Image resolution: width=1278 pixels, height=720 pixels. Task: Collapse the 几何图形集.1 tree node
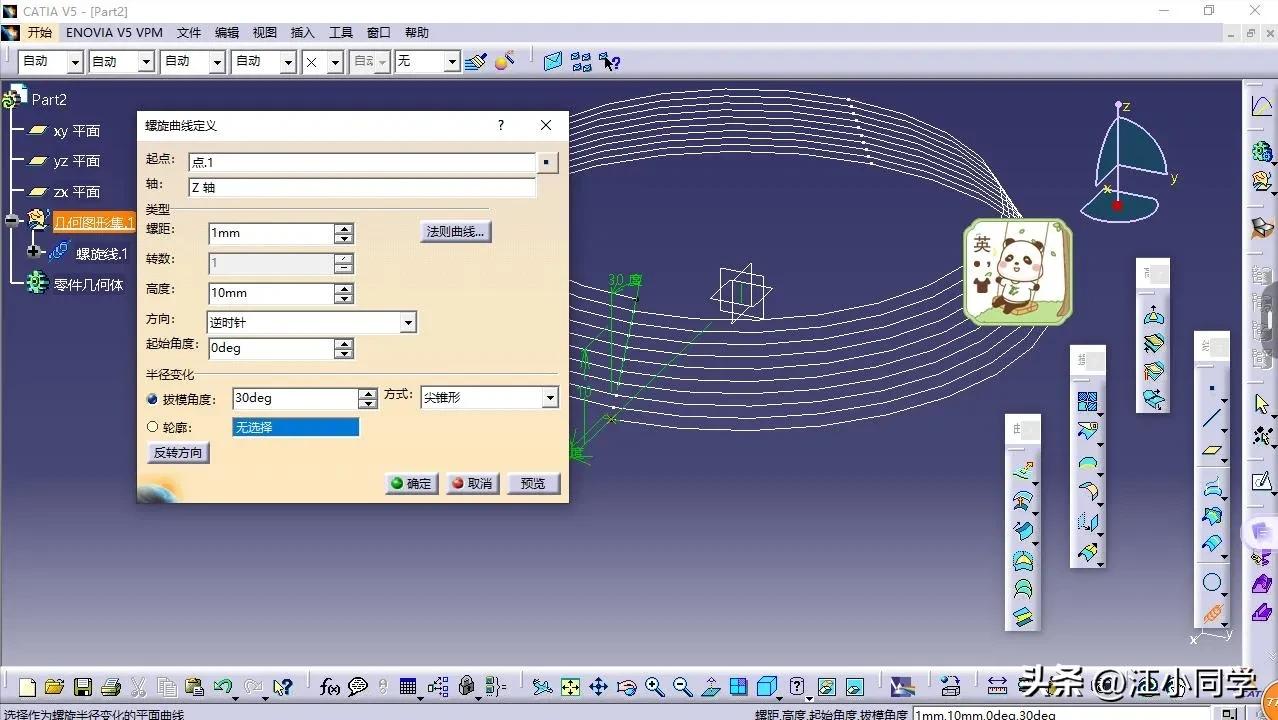(13, 222)
